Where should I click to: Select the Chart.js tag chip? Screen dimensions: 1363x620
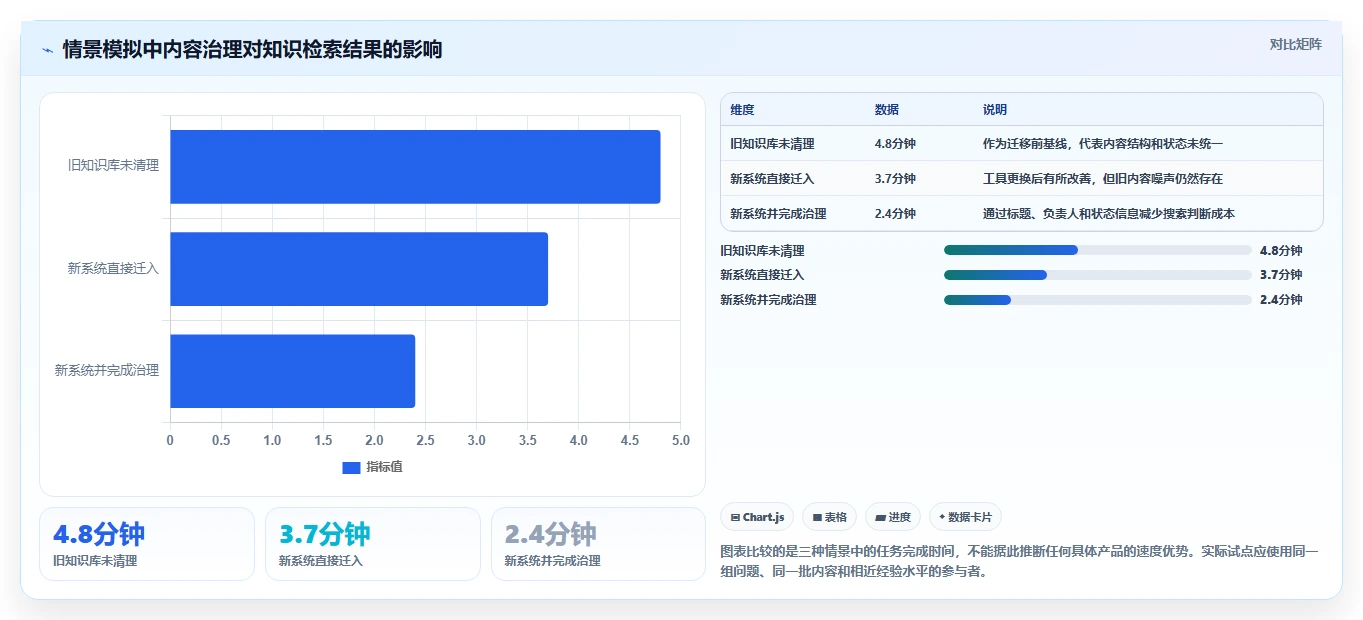coord(757,517)
